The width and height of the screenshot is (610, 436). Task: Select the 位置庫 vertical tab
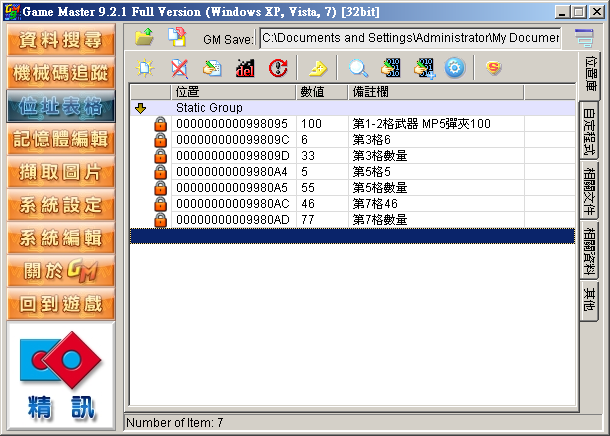coord(590,75)
